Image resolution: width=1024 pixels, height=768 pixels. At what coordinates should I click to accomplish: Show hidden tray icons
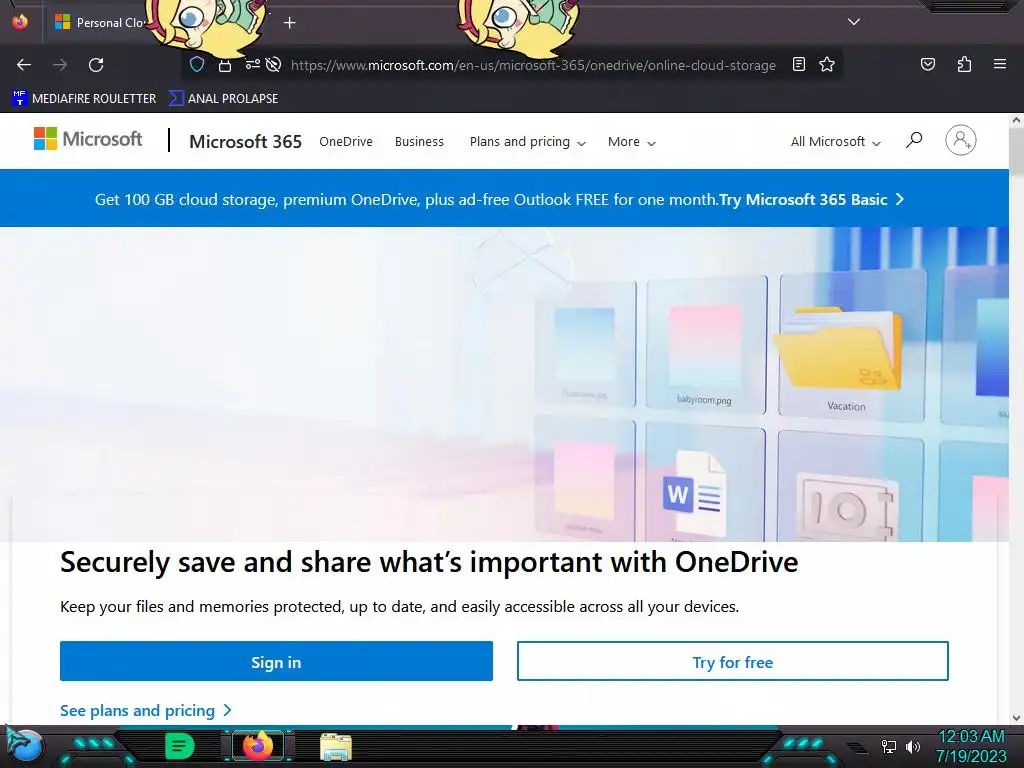(856, 747)
